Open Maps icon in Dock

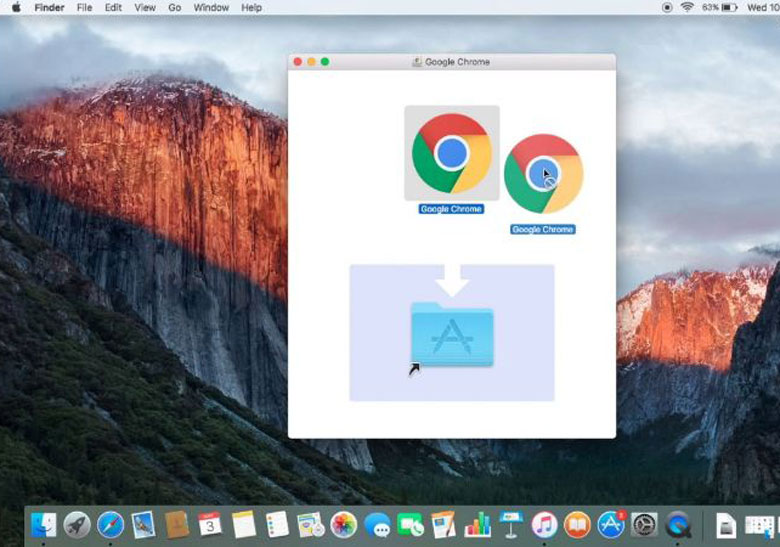310,525
